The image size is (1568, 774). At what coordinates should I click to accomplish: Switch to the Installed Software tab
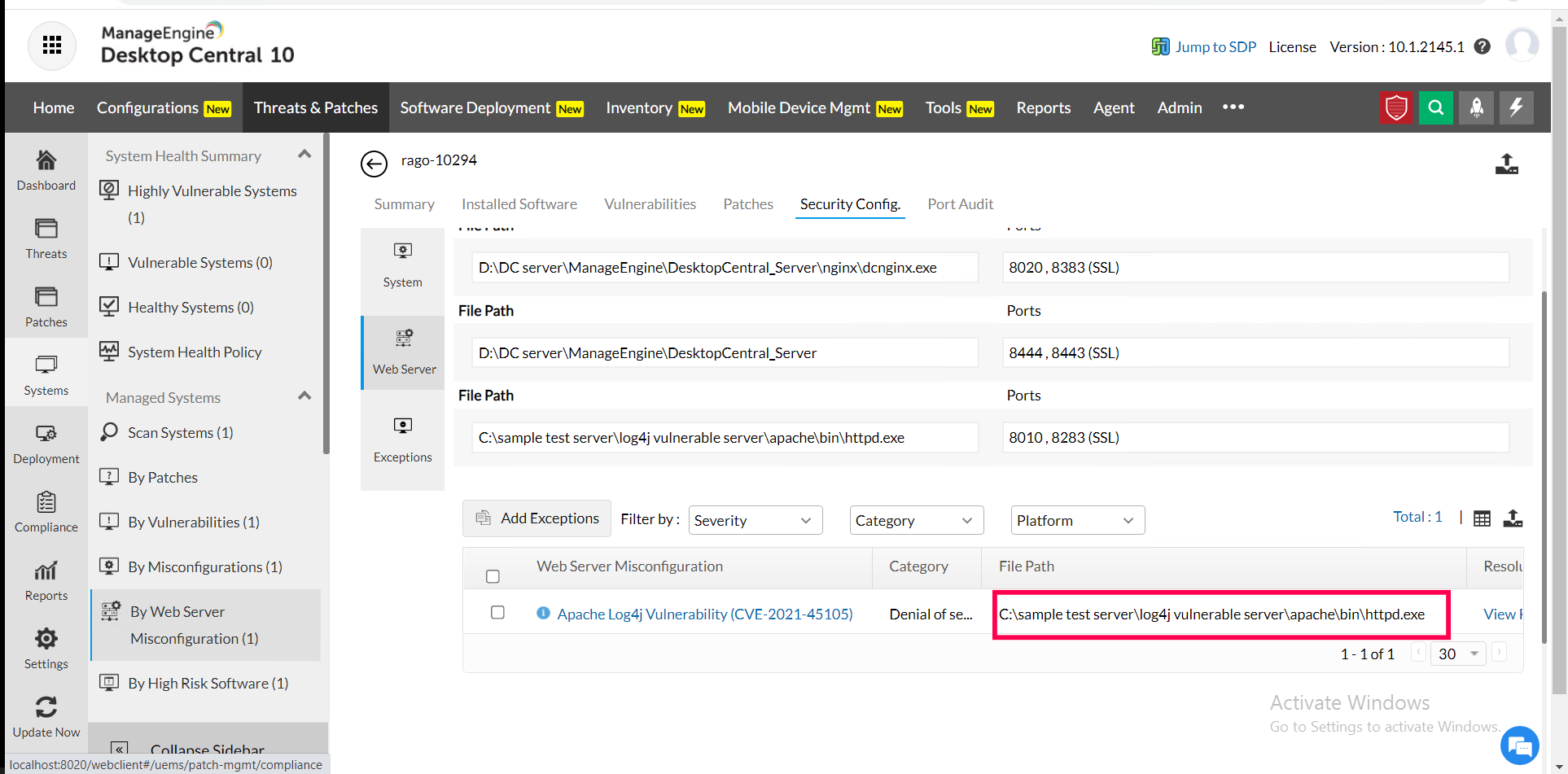tap(519, 204)
